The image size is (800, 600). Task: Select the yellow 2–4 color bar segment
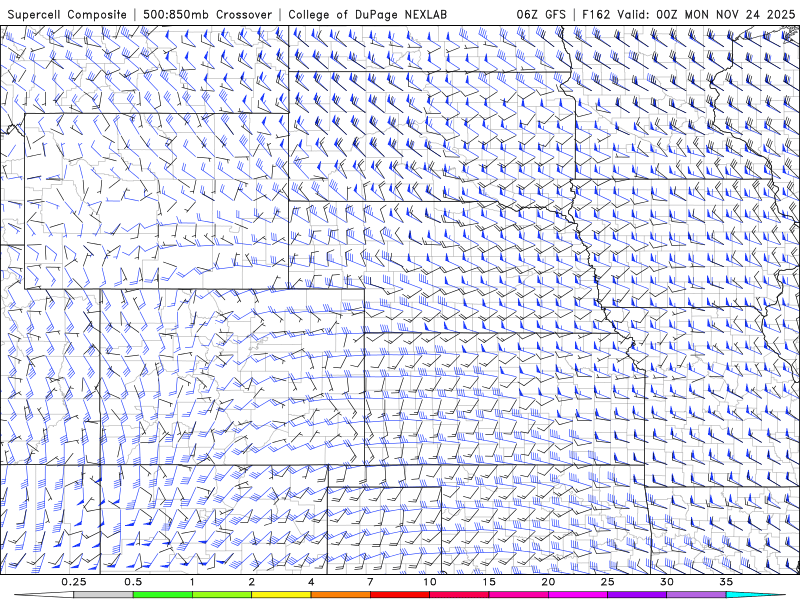[281, 595]
